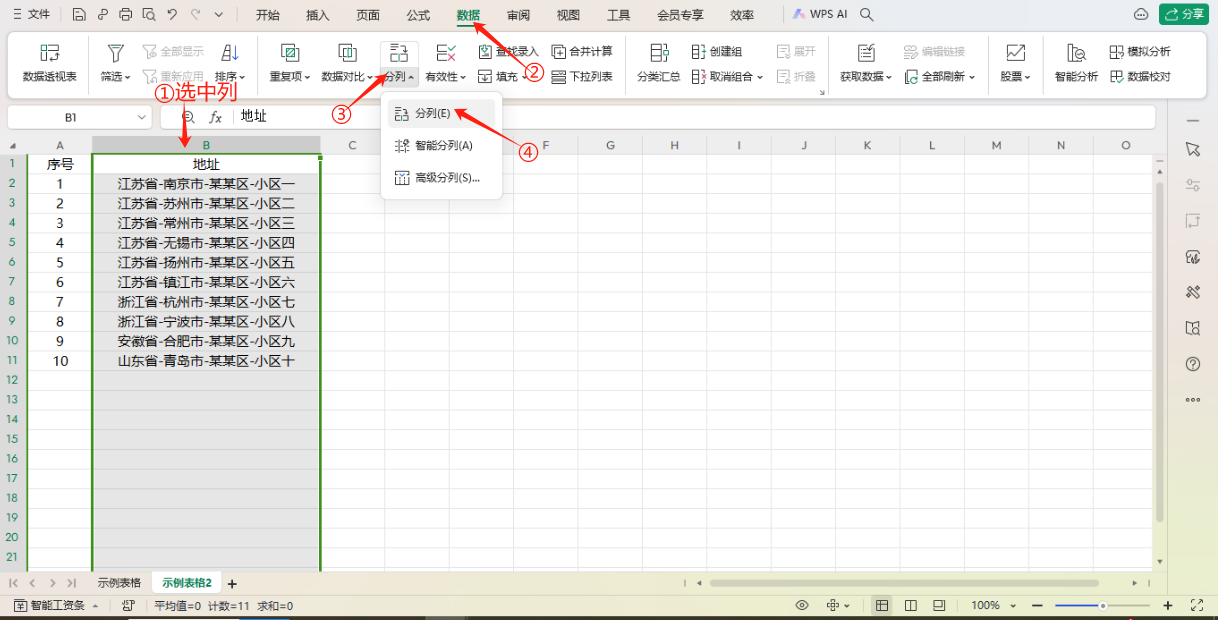
Task: Click the 分类汇总 subtotal icon
Action: tap(659, 53)
